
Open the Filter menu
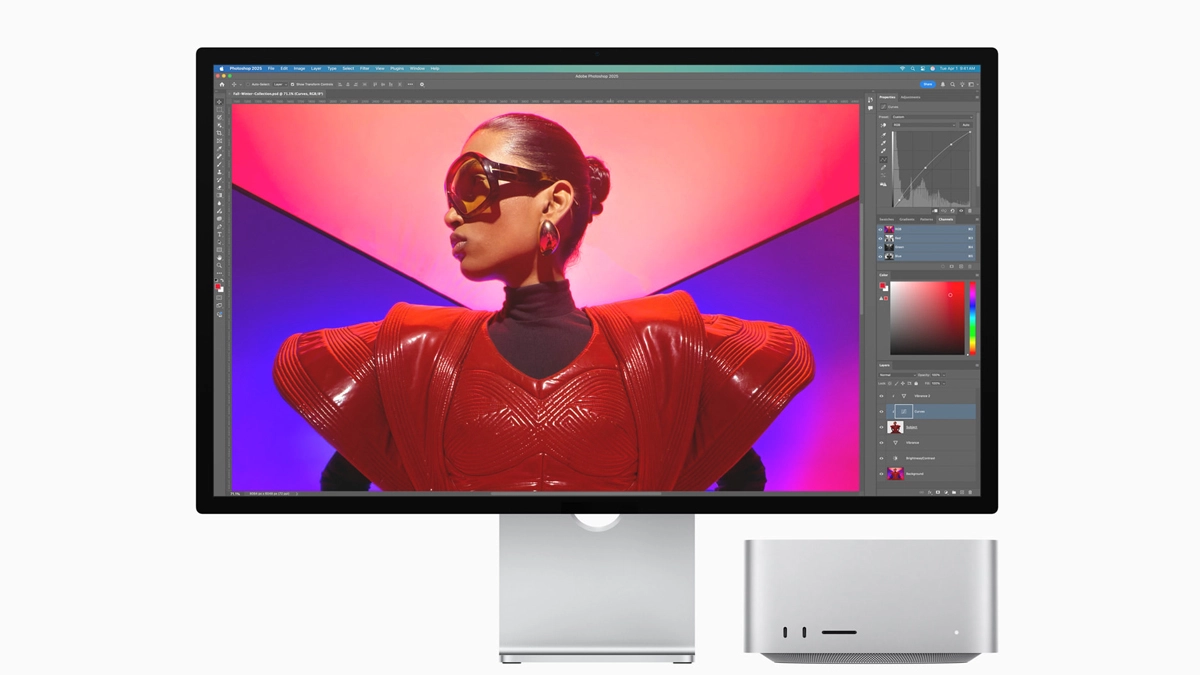[364, 68]
